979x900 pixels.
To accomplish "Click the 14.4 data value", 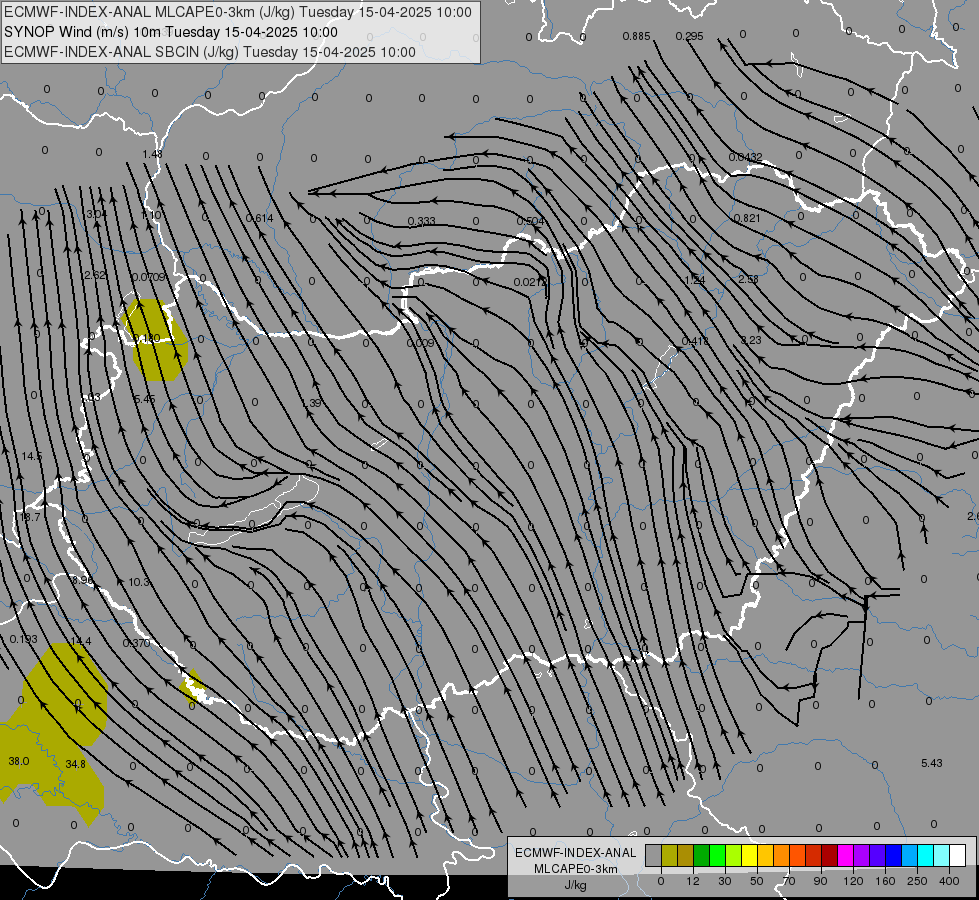I will (81, 641).
